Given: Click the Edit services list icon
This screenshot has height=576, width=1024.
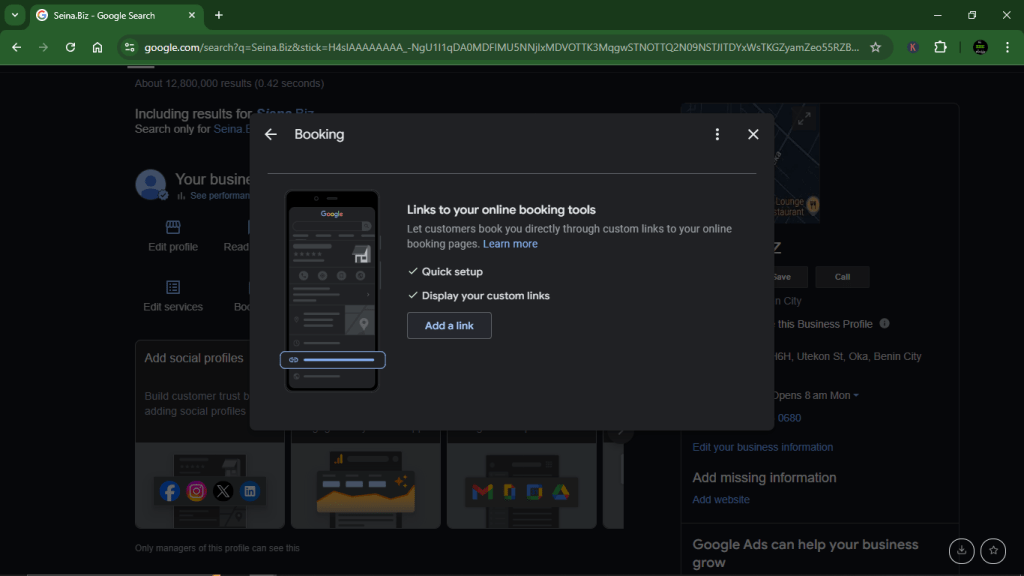Looking at the screenshot, I should click(173, 287).
